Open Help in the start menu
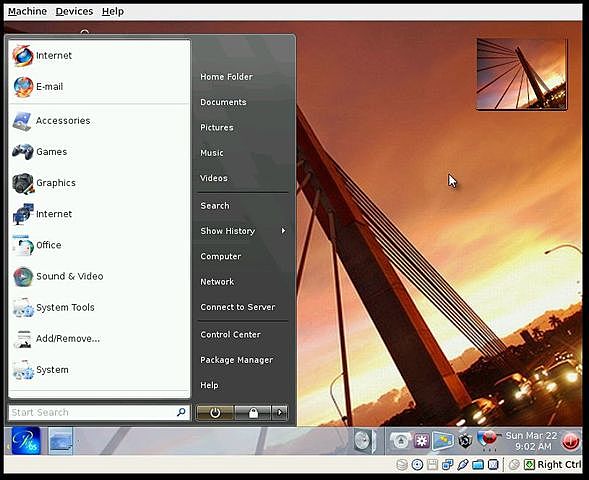 (x=209, y=385)
